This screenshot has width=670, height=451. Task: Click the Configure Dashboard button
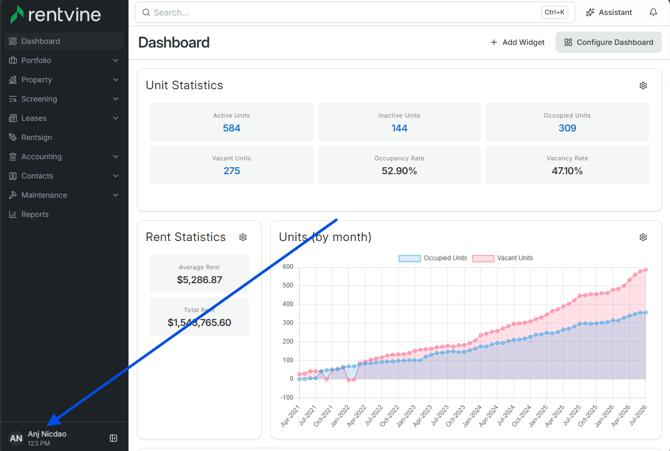(x=608, y=42)
